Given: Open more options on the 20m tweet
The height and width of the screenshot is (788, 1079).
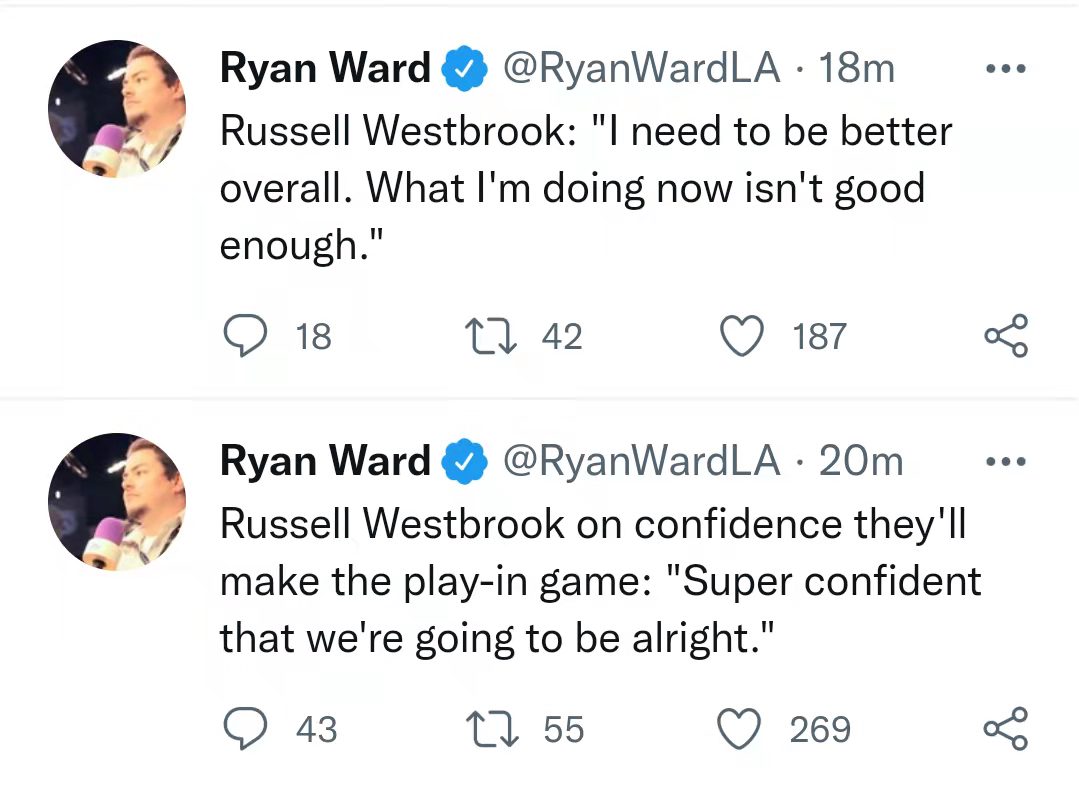Looking at the screenshot, I should click(x=1006, y=461).
